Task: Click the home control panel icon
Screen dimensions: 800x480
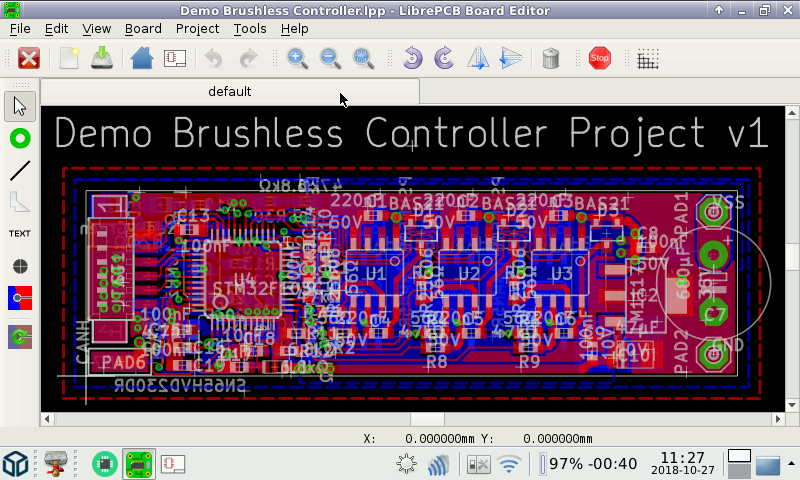Action: (142, 58)
